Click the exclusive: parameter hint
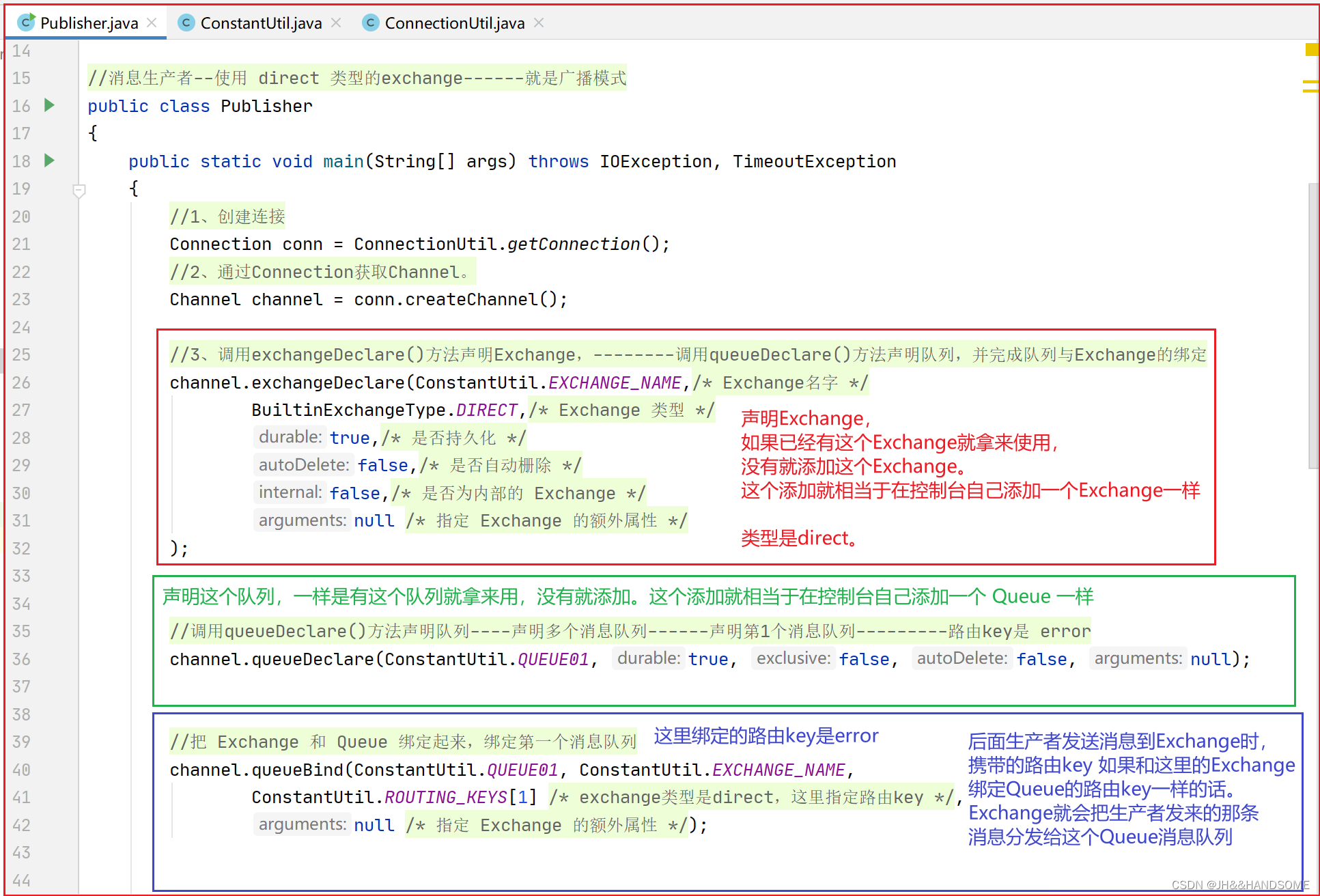1320x896 pixels. (794, 658)
